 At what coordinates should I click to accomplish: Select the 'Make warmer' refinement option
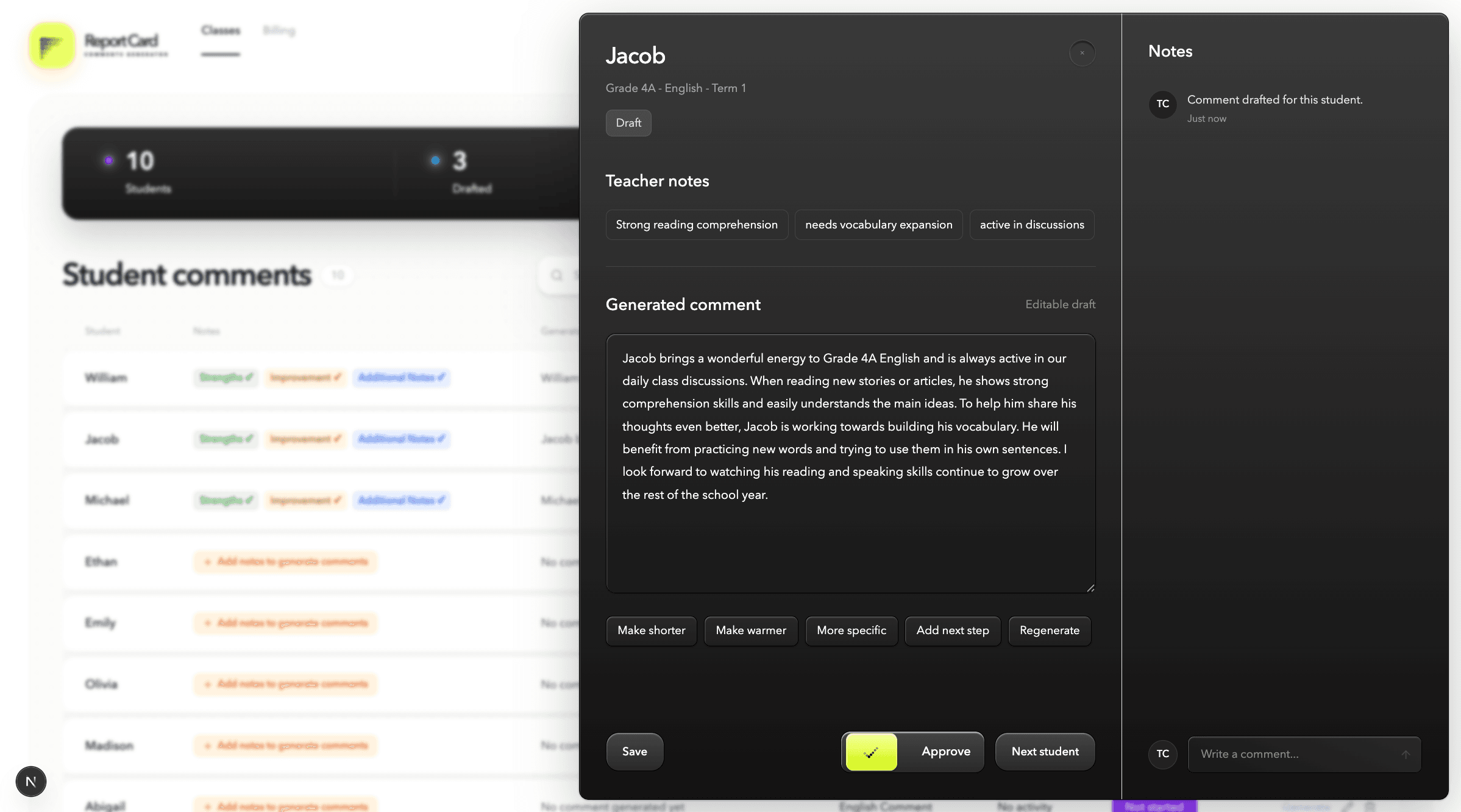(751, 630)
